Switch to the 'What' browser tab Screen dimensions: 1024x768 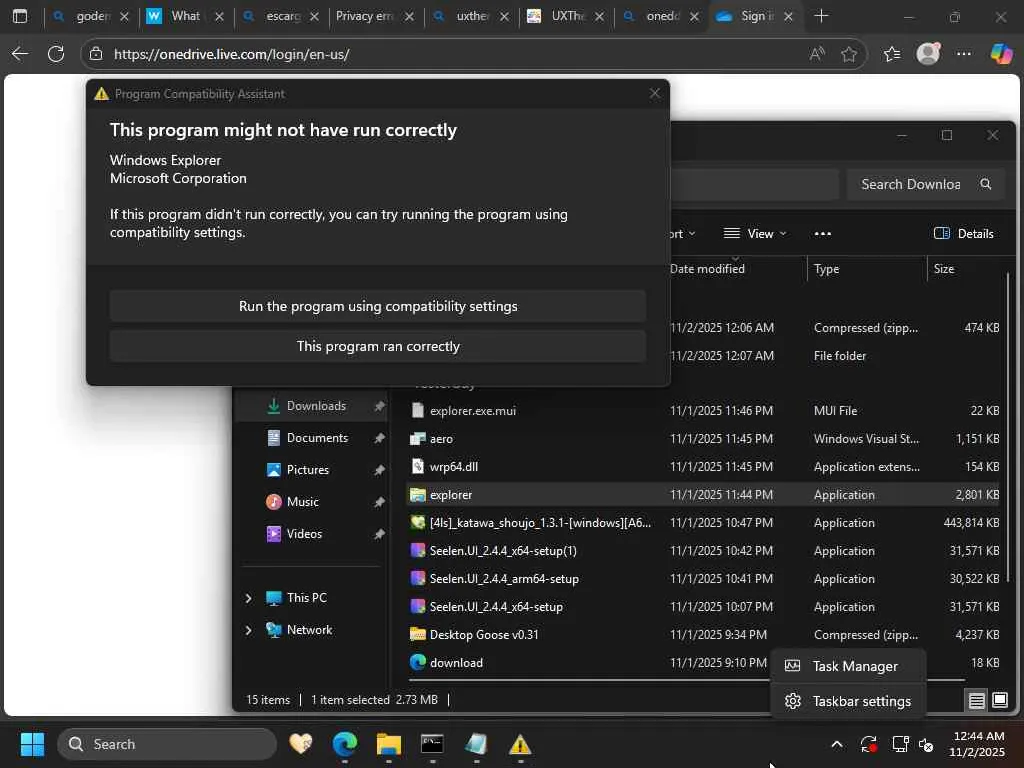184,16
